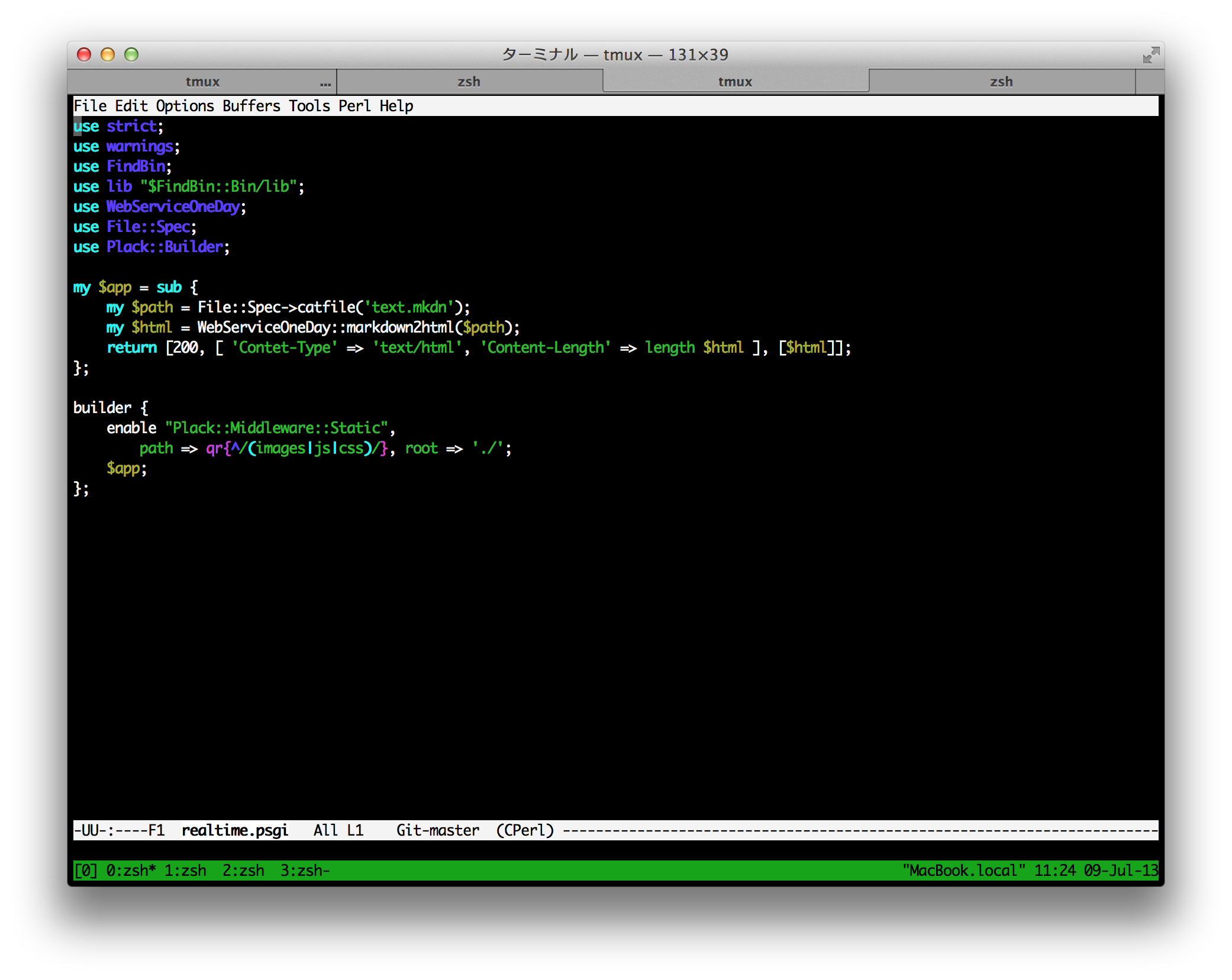The height and width of the screenshot is (980, 1232).
Task: Click the fullscreen arrows icon in title bar
Action: point(1151,55)
